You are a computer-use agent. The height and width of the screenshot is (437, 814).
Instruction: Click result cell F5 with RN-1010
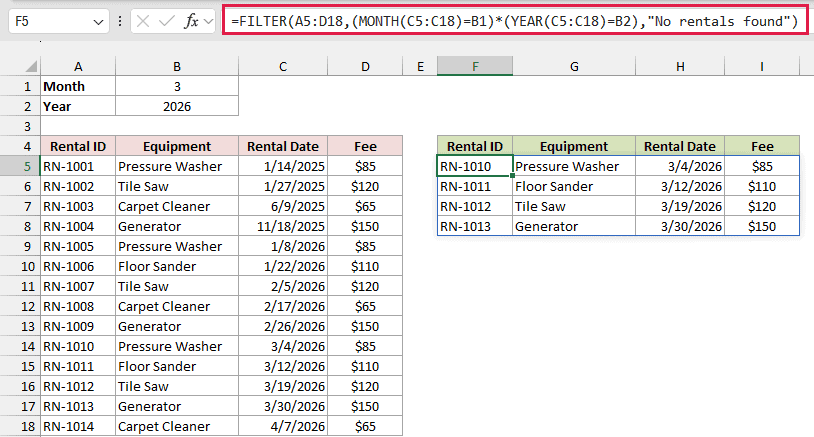(x=475, y=166)
